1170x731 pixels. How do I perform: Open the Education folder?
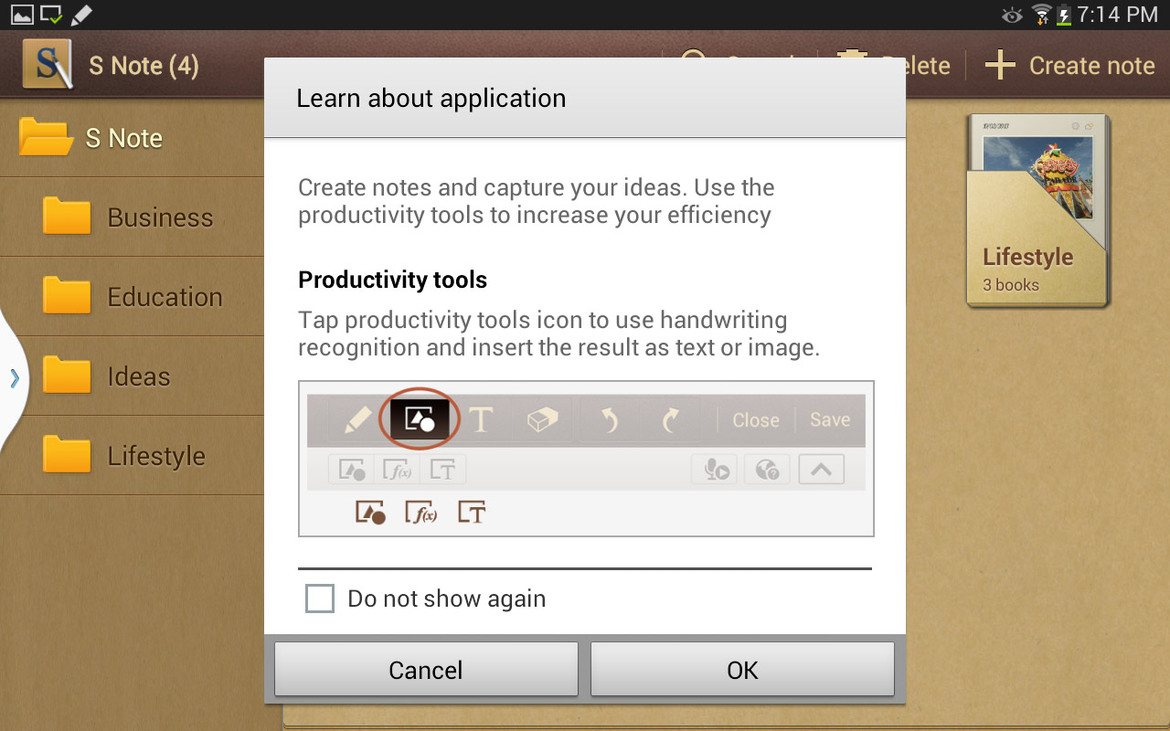point(132,297)
